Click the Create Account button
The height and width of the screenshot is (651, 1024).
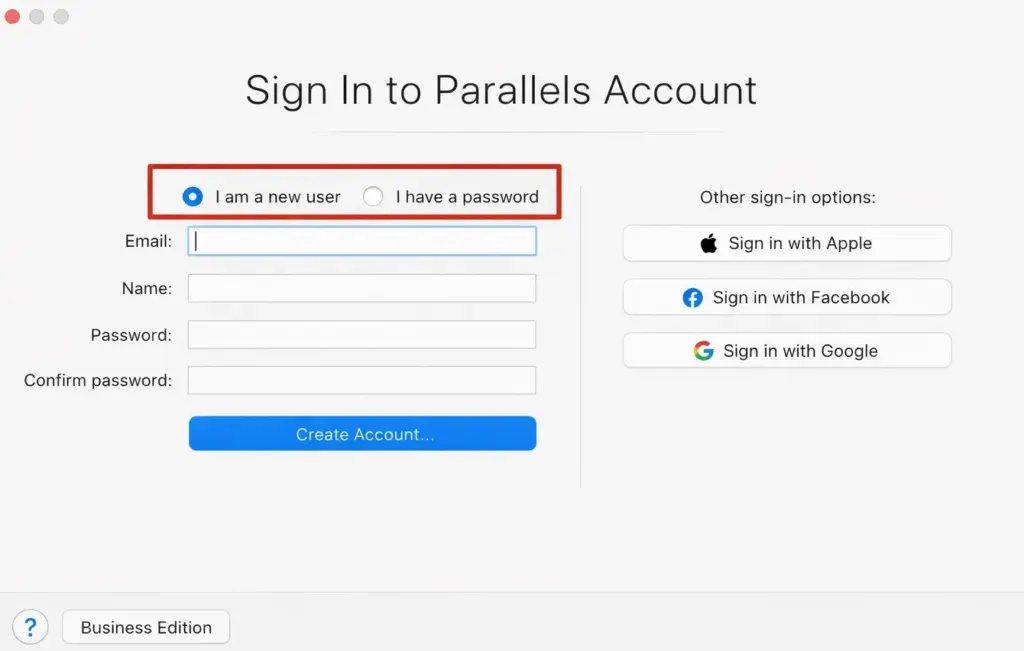[x=362, y=433]
